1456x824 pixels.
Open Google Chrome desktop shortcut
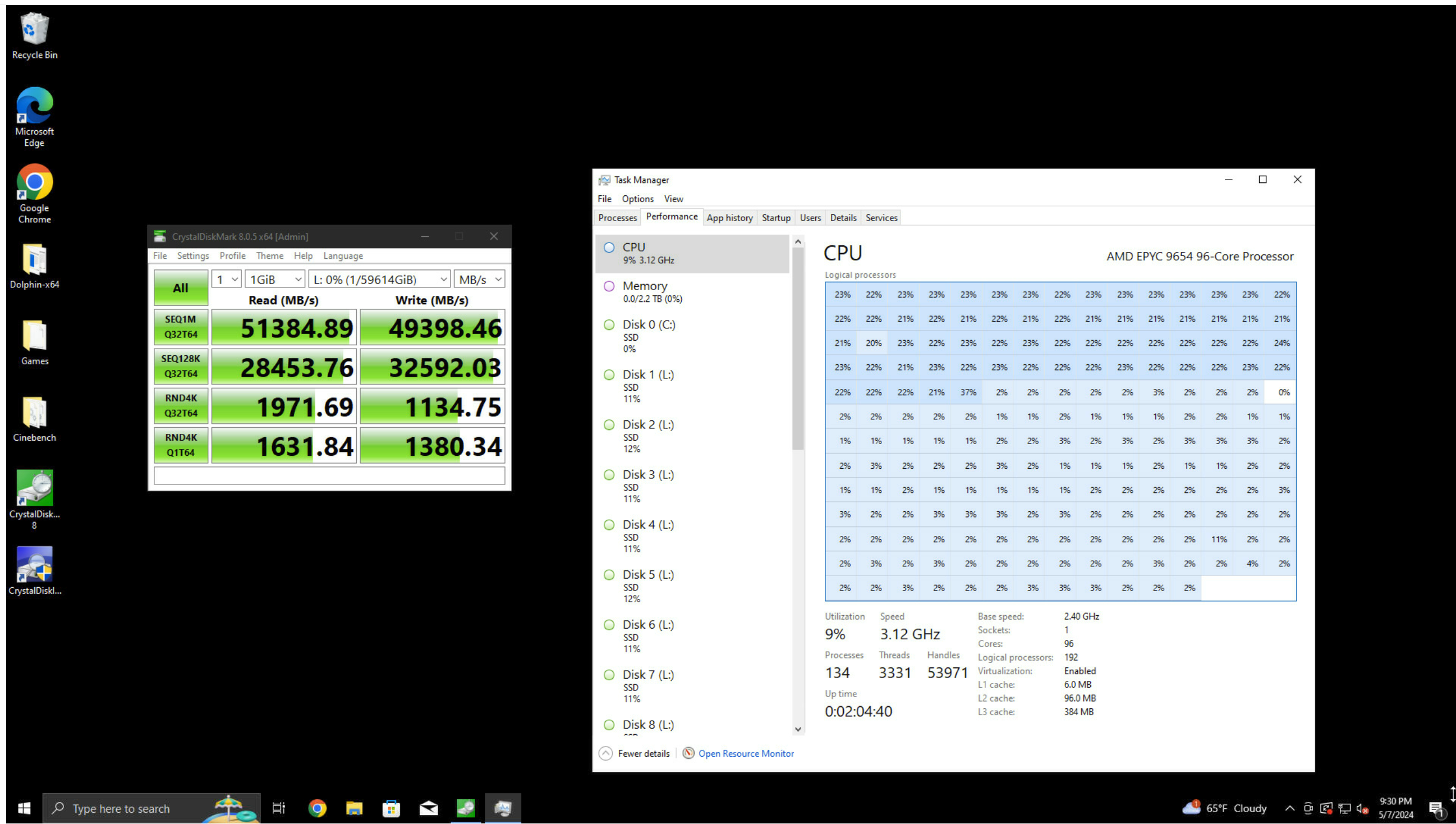click(34, 194)
